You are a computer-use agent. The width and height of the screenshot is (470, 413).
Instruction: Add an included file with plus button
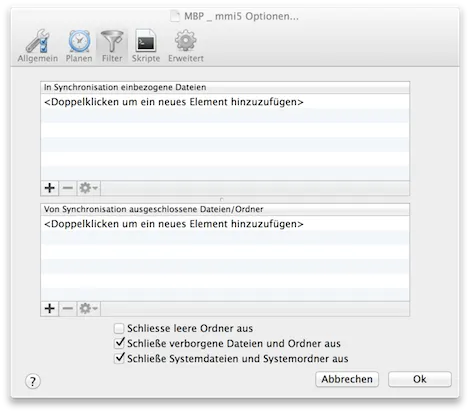[50, 188]
